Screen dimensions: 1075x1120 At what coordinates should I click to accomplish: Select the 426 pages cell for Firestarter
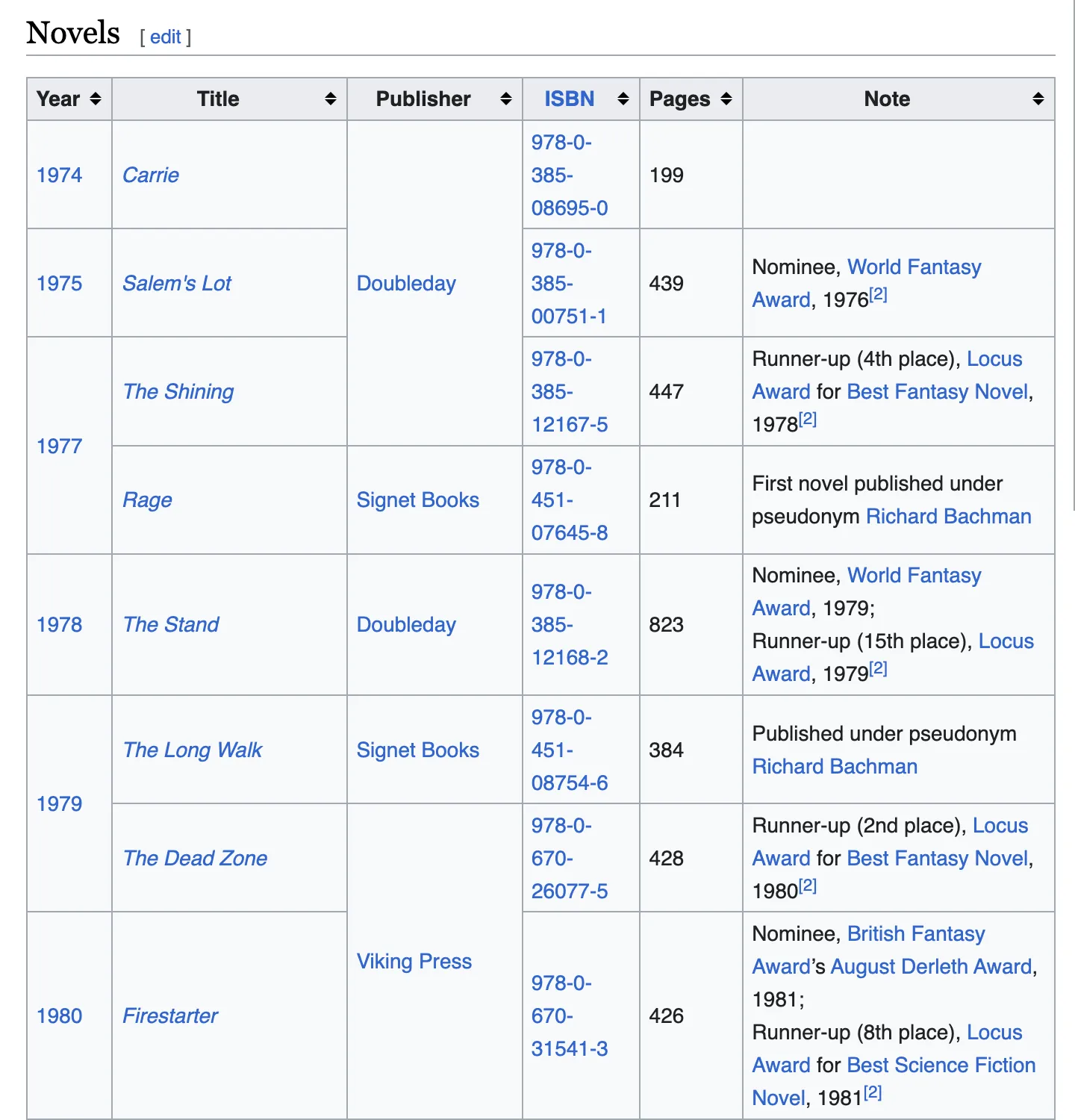pyautogui.click(x=691, y=1015)
